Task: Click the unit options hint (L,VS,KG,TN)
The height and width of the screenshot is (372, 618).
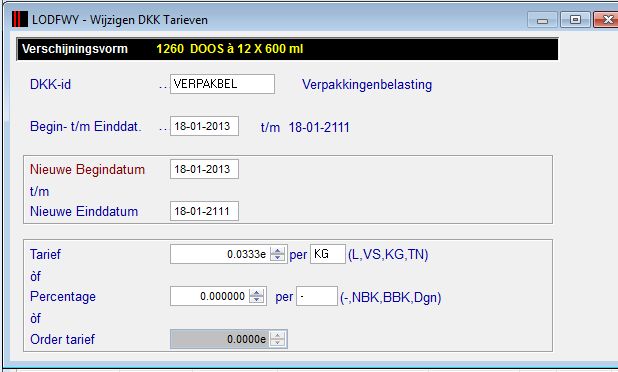Action: [x=388, y=255]
